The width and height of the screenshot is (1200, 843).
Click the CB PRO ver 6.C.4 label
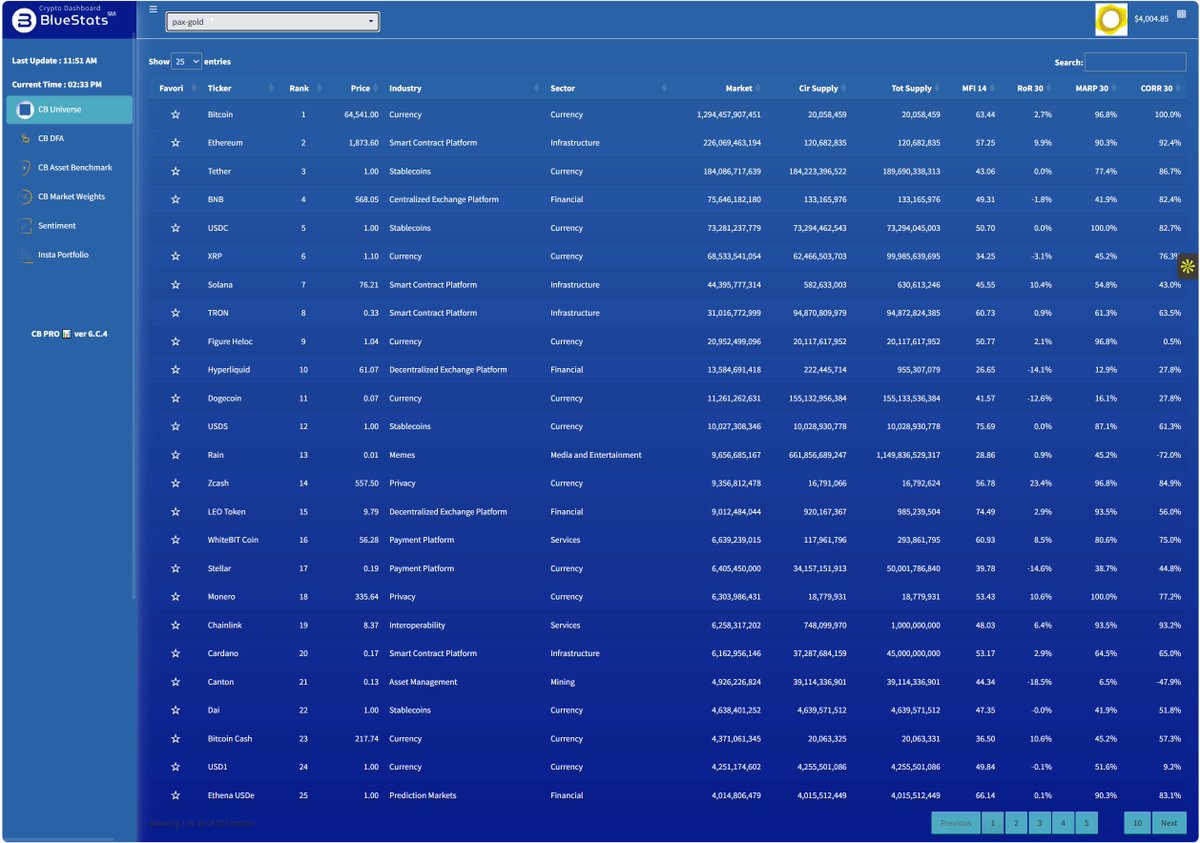(69, 333)
